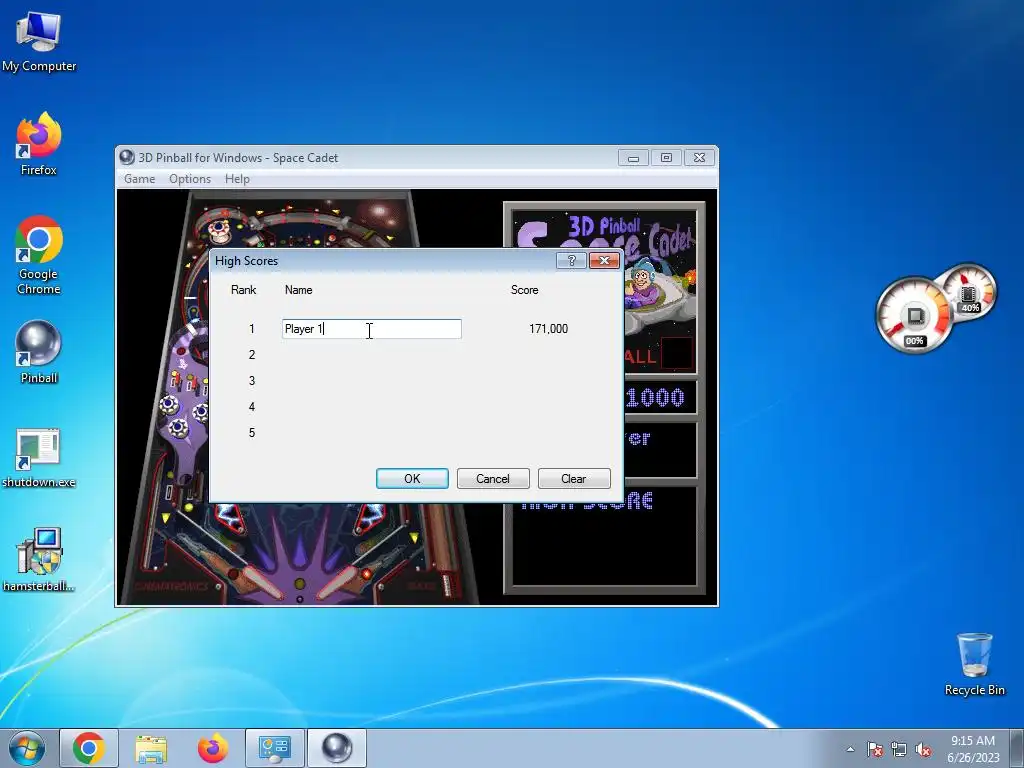
Task: Switch to the Pinball taskbar item
Action: 337,748
